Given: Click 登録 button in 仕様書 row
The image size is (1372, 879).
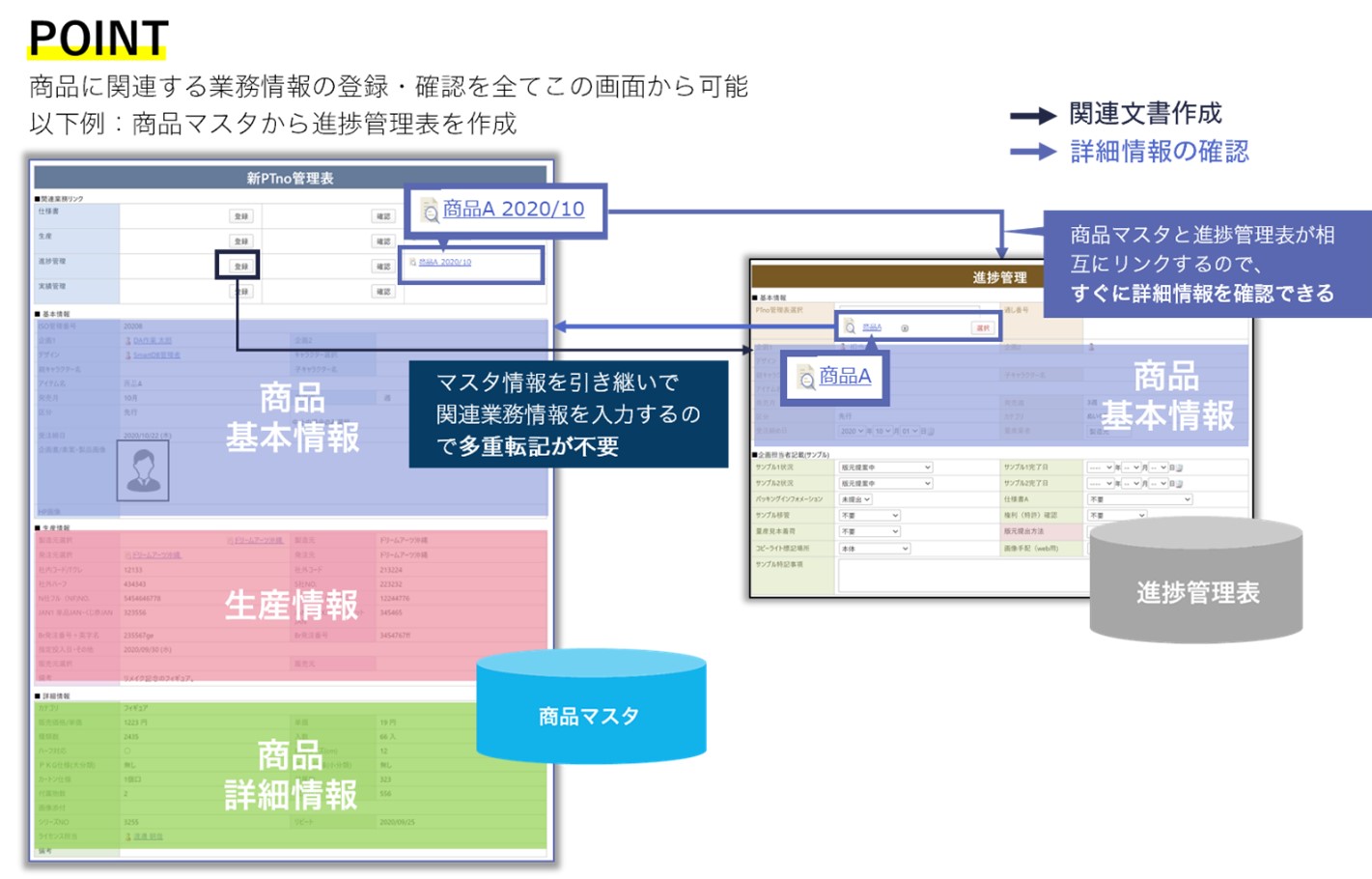Looking at the screenshot, I should pos(241,216).
